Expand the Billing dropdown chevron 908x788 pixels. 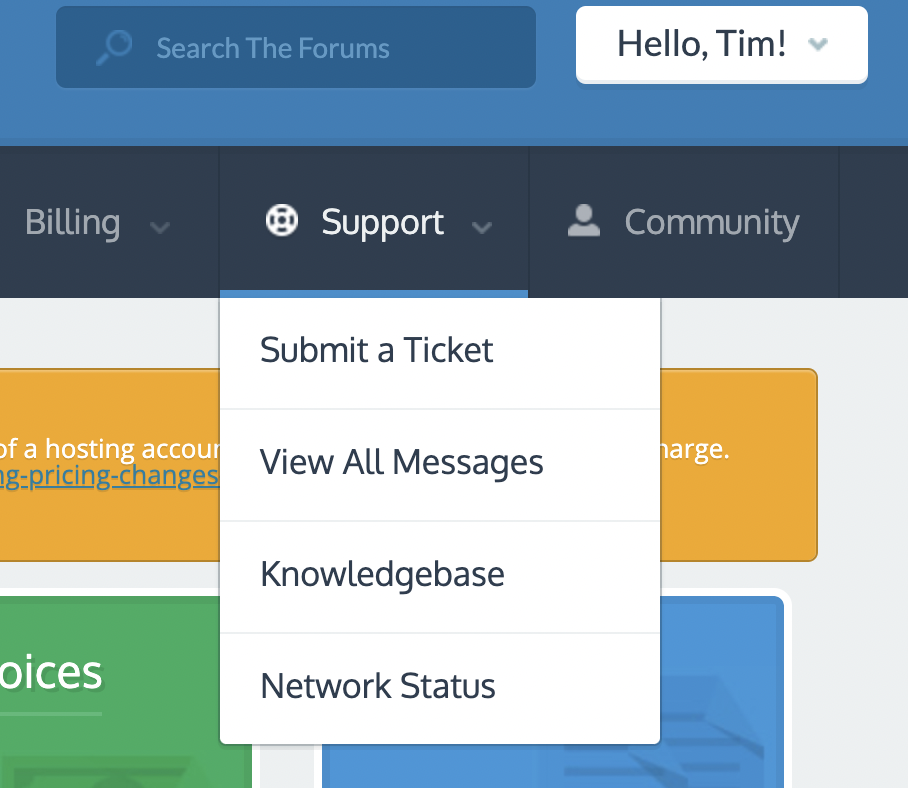click(160, 227)
